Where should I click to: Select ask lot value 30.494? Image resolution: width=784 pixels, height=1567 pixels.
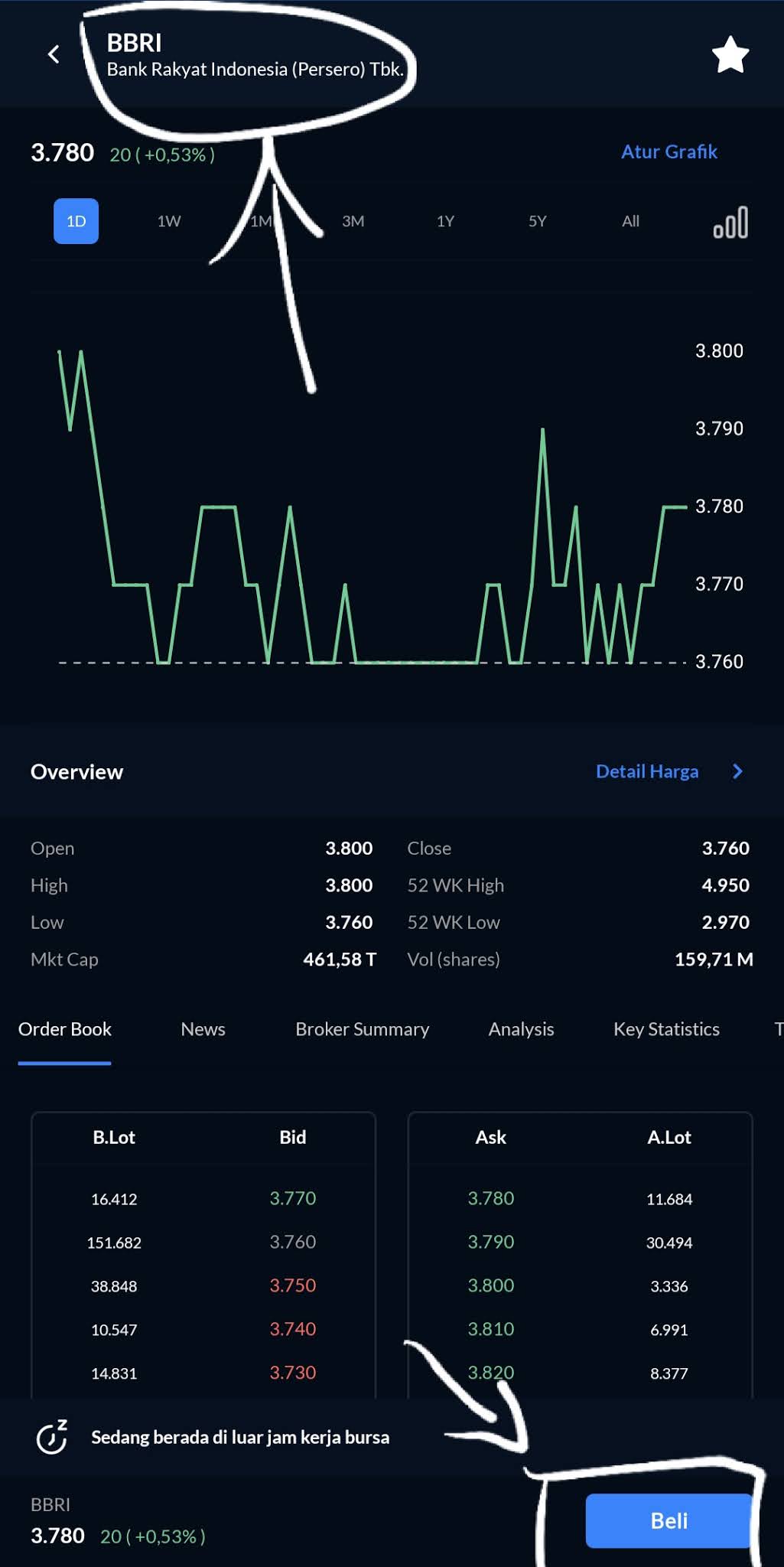[x=669, y=1243]
